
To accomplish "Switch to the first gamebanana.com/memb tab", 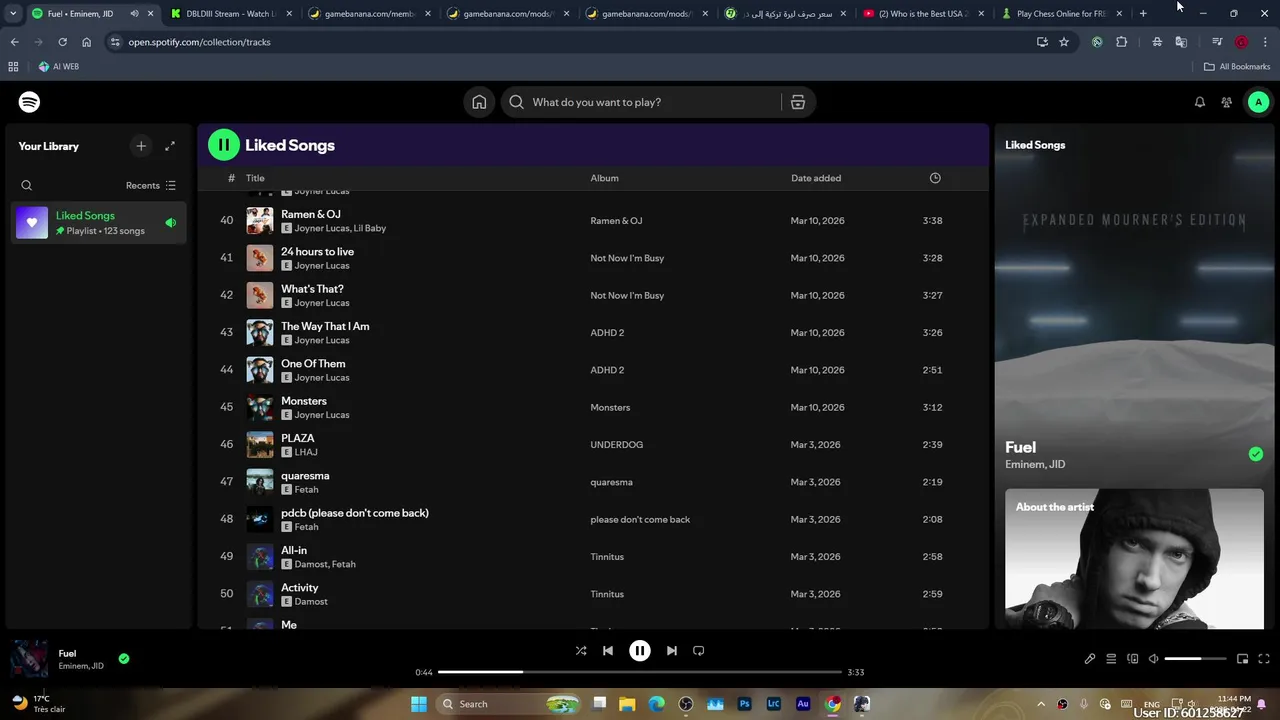I will [x=370, y=14].
